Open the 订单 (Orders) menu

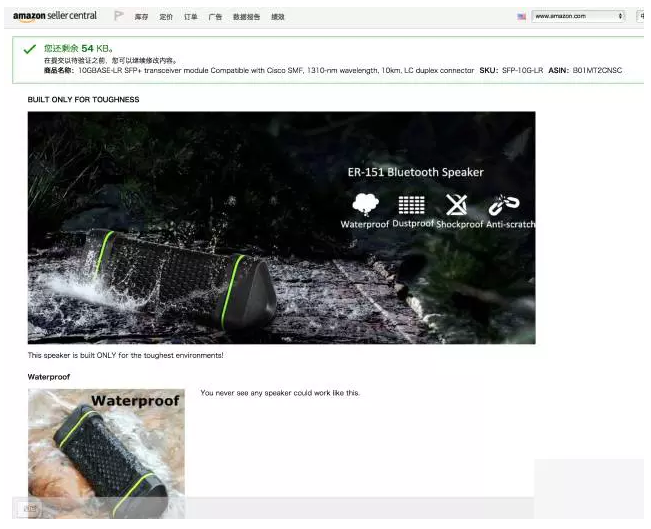[191, 17]
